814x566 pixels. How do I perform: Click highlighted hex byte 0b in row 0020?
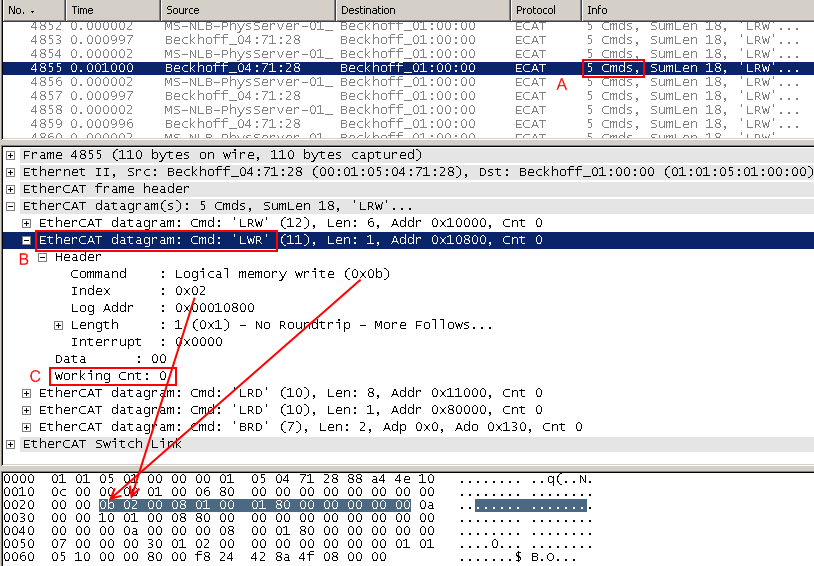107,505
